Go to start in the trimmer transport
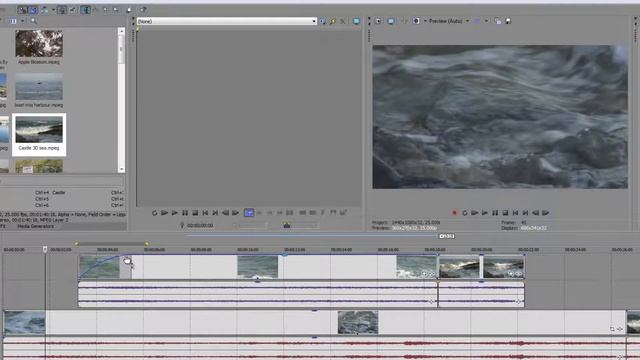Image resolution: width=640 pixels, height=360 pixels. (205, 213)
